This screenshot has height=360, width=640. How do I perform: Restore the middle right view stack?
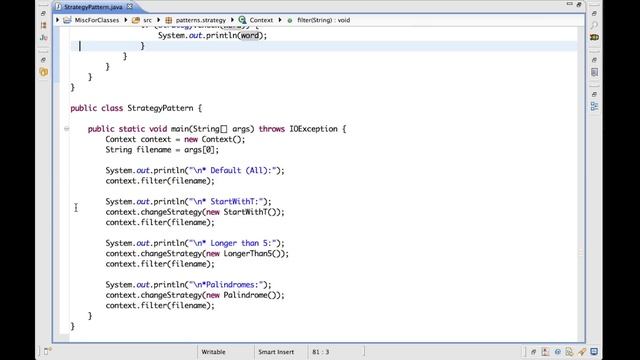pos(594,60)
